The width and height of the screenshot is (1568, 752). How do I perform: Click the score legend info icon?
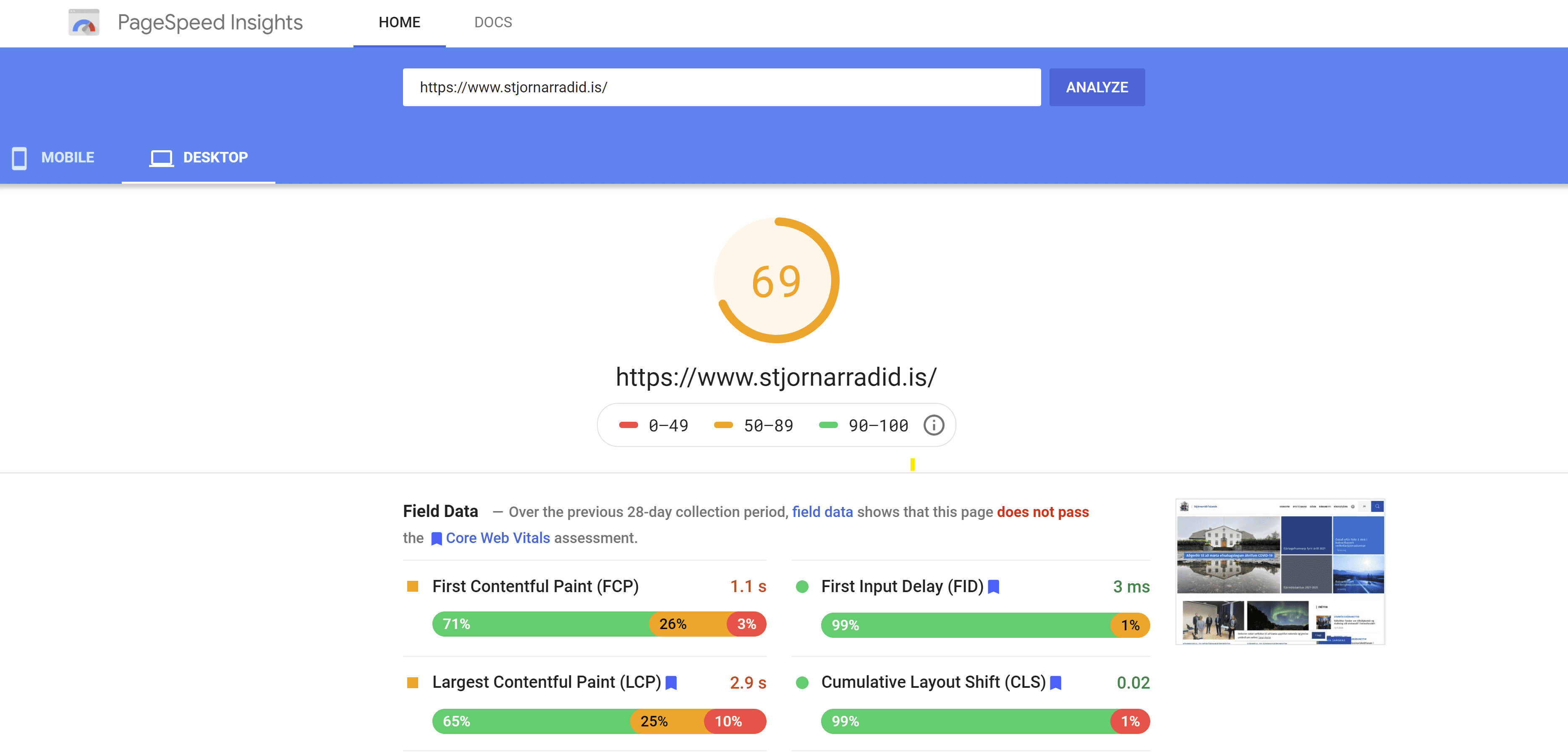[933, 425]
